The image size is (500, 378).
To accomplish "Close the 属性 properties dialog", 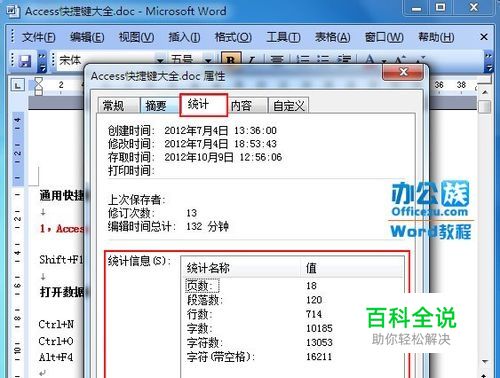I will click(x=403, y=72).
